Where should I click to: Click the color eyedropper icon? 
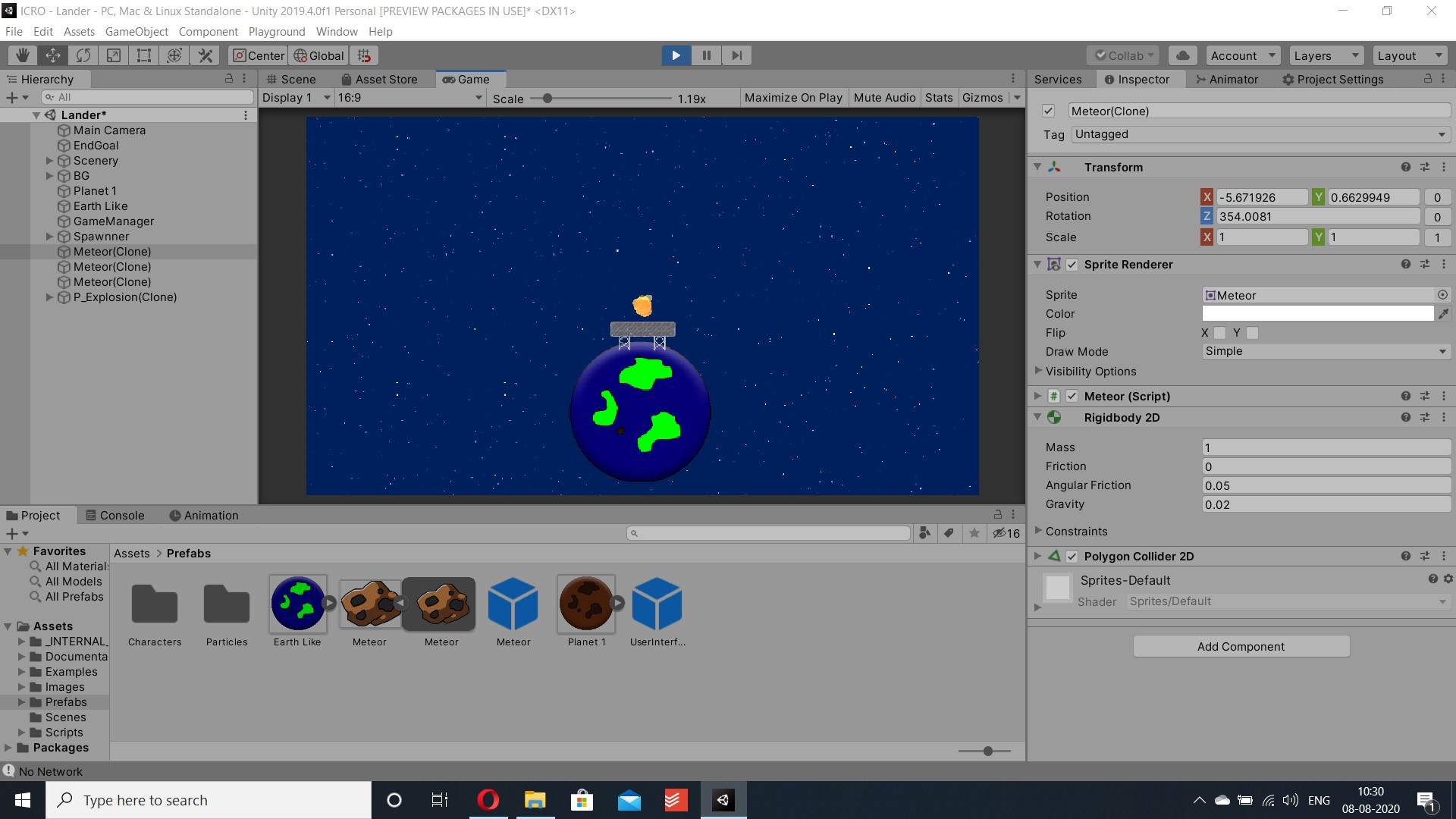coord(1443,314)
